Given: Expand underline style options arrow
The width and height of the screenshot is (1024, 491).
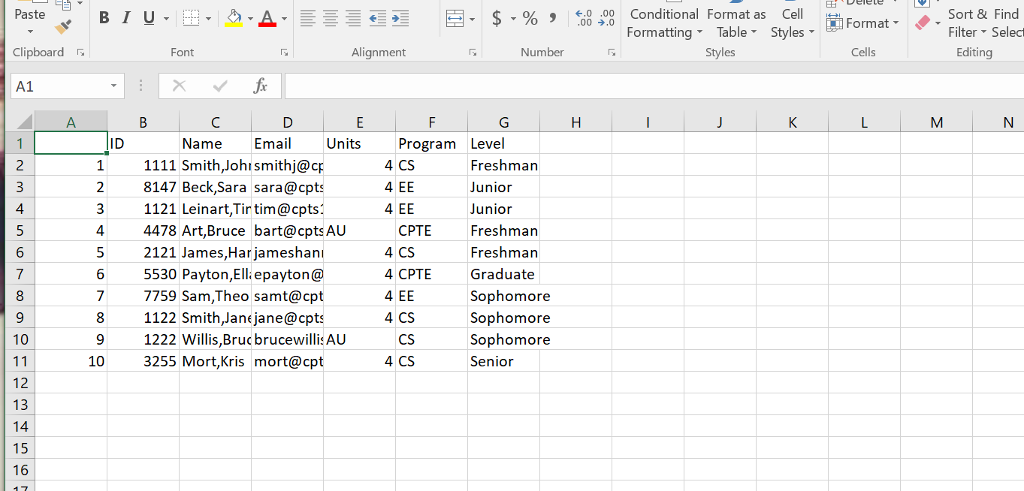Looking at the screenshot, I should click(167, 19).
